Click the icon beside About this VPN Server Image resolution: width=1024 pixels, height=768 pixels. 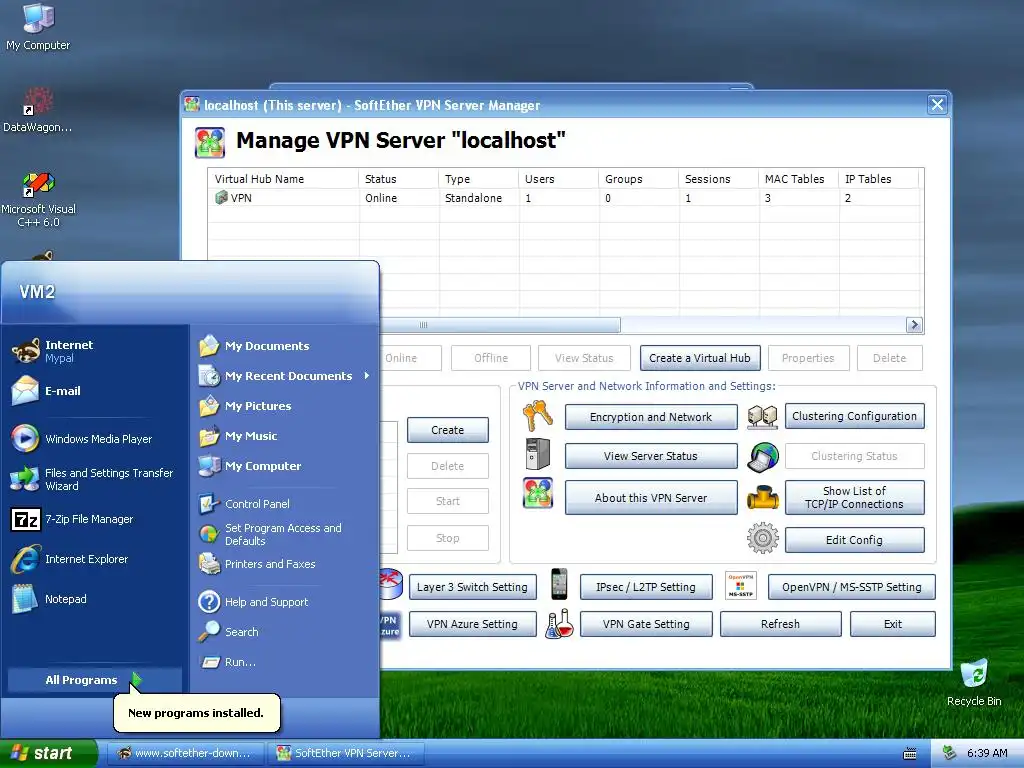pyautogui.click(x=537, y=493)
